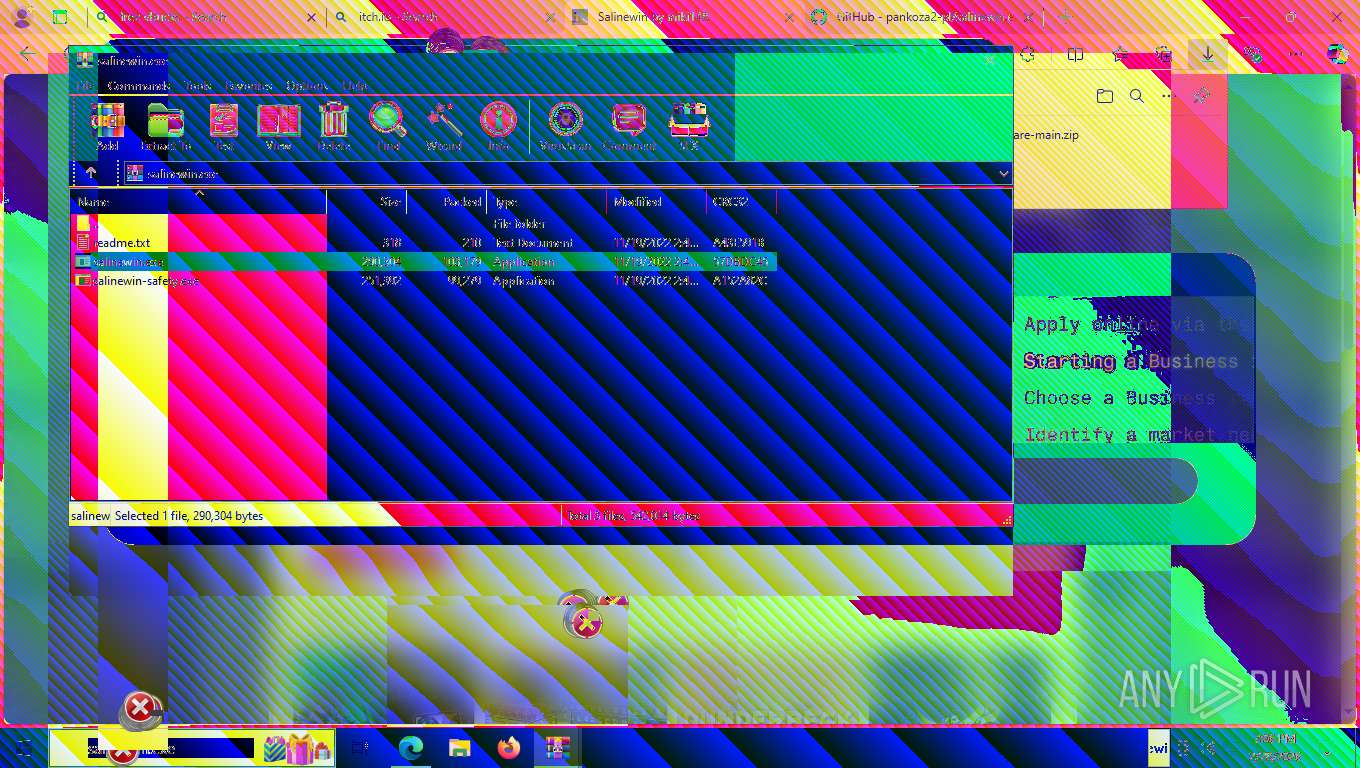Sort by the Packed column header
1360x768 pixels.
coord(447,202)
